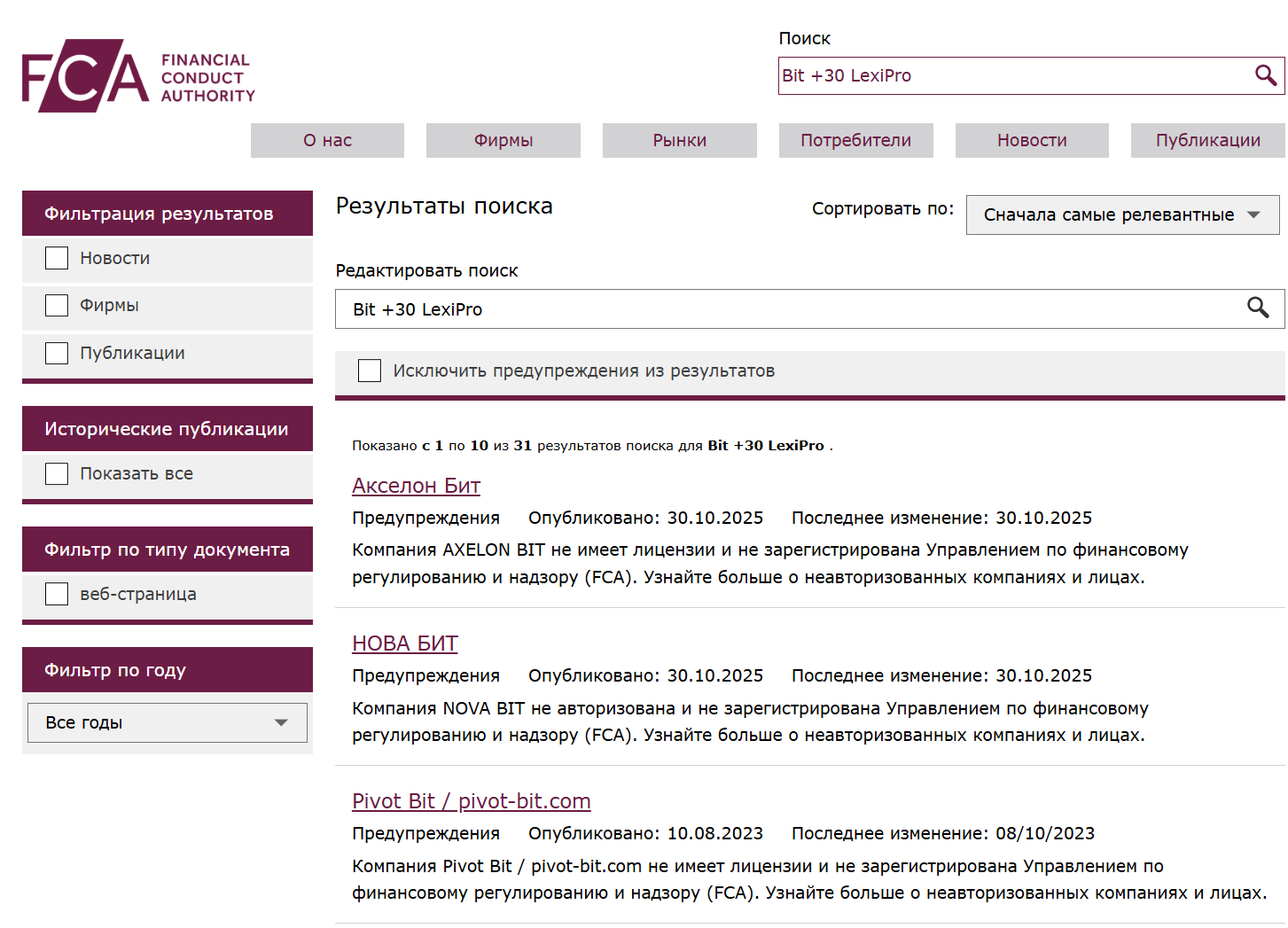Toggle the 'веб-страница' document type filter

pos(56,593)
